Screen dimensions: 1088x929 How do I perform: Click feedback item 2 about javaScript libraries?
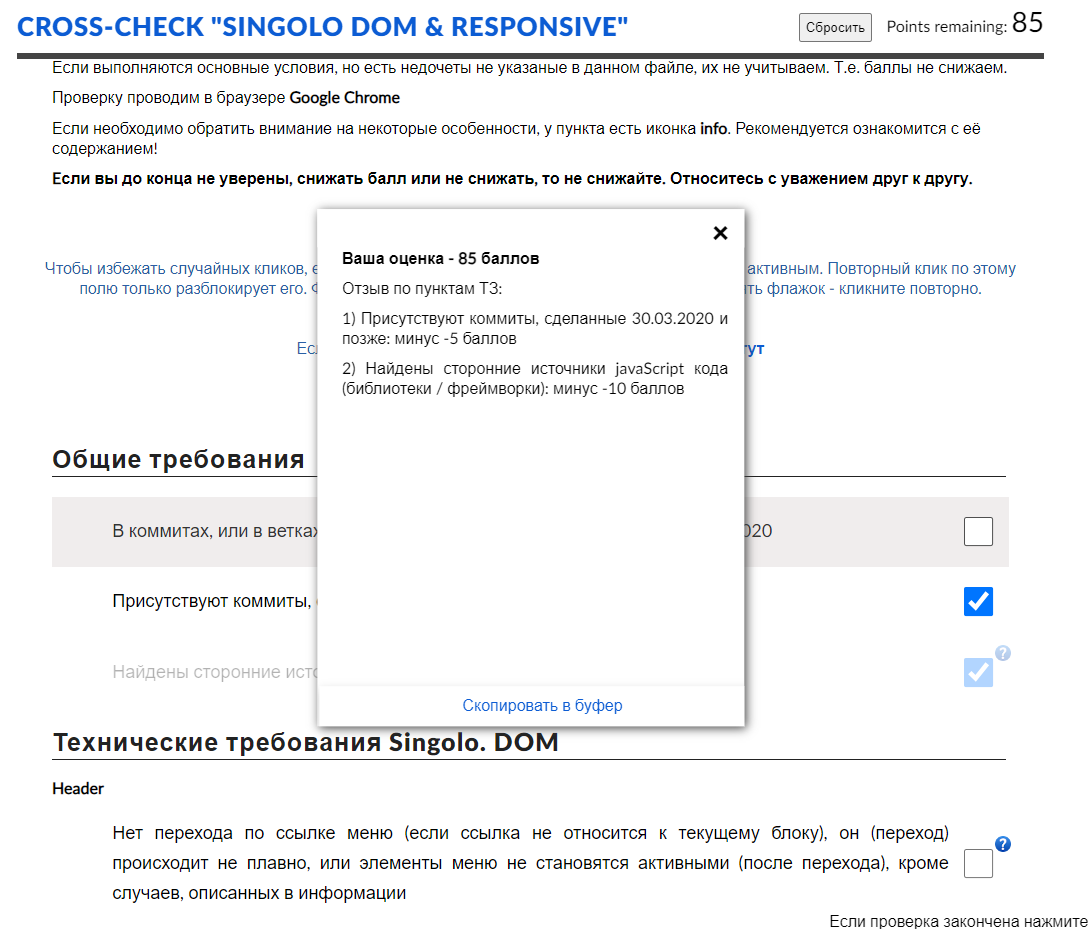point(534,378)
